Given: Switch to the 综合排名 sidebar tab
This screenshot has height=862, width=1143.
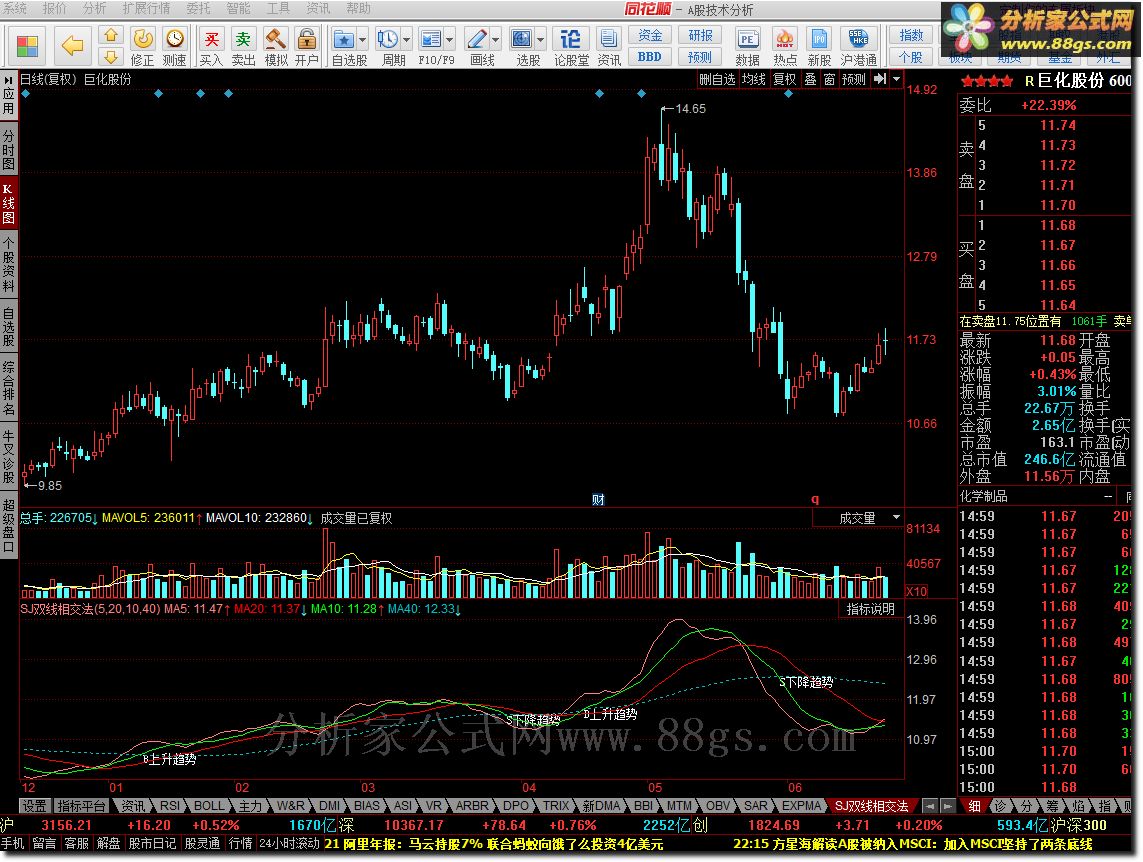Looking at the screenshot, I should 9,387.
